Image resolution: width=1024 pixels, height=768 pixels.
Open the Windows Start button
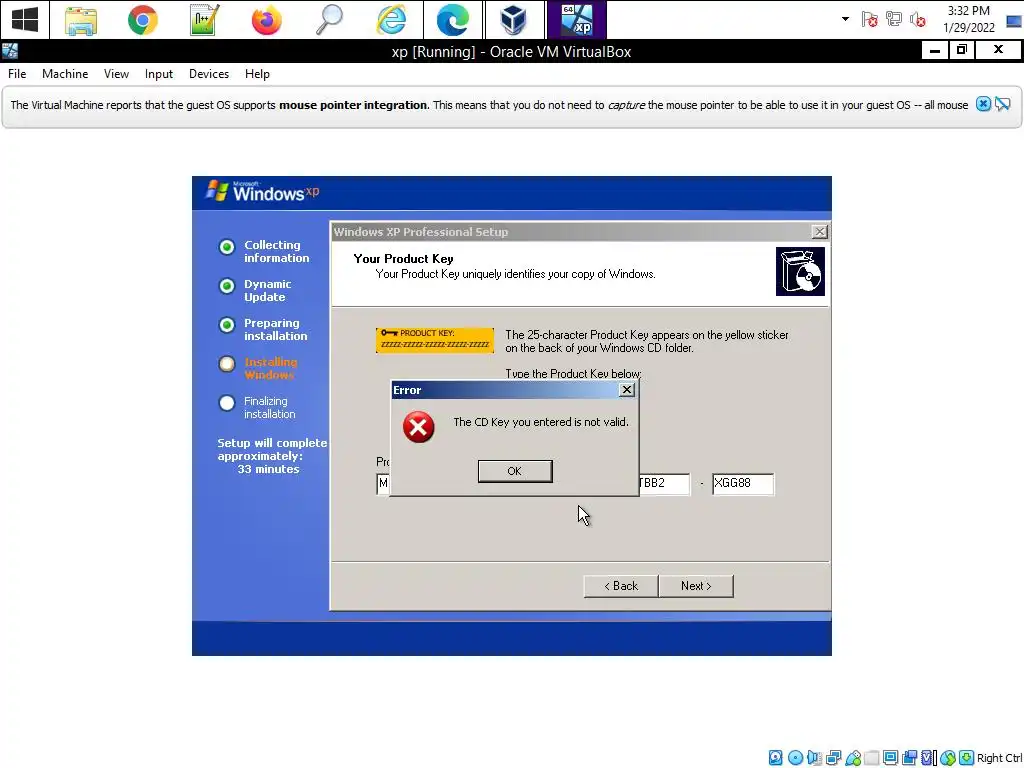[x=25, y=20]
